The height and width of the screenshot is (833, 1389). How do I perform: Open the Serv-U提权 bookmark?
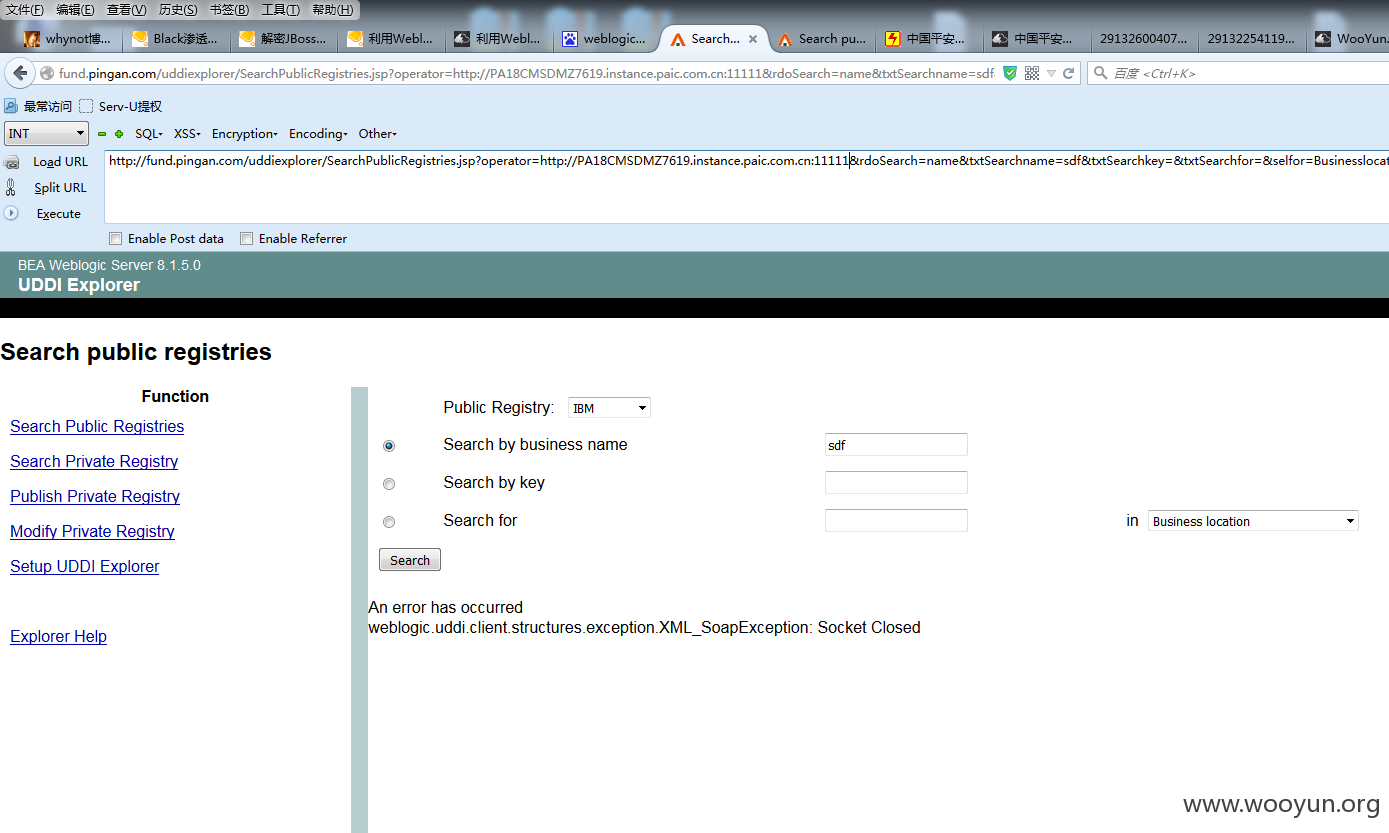[120, 106]
